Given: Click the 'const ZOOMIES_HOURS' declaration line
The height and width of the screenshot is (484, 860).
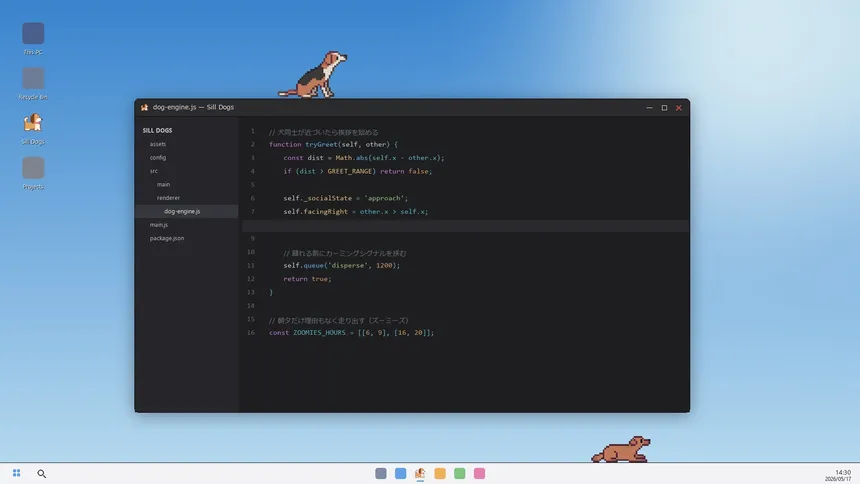Looking at the screenshot, I should click(352, 333).
